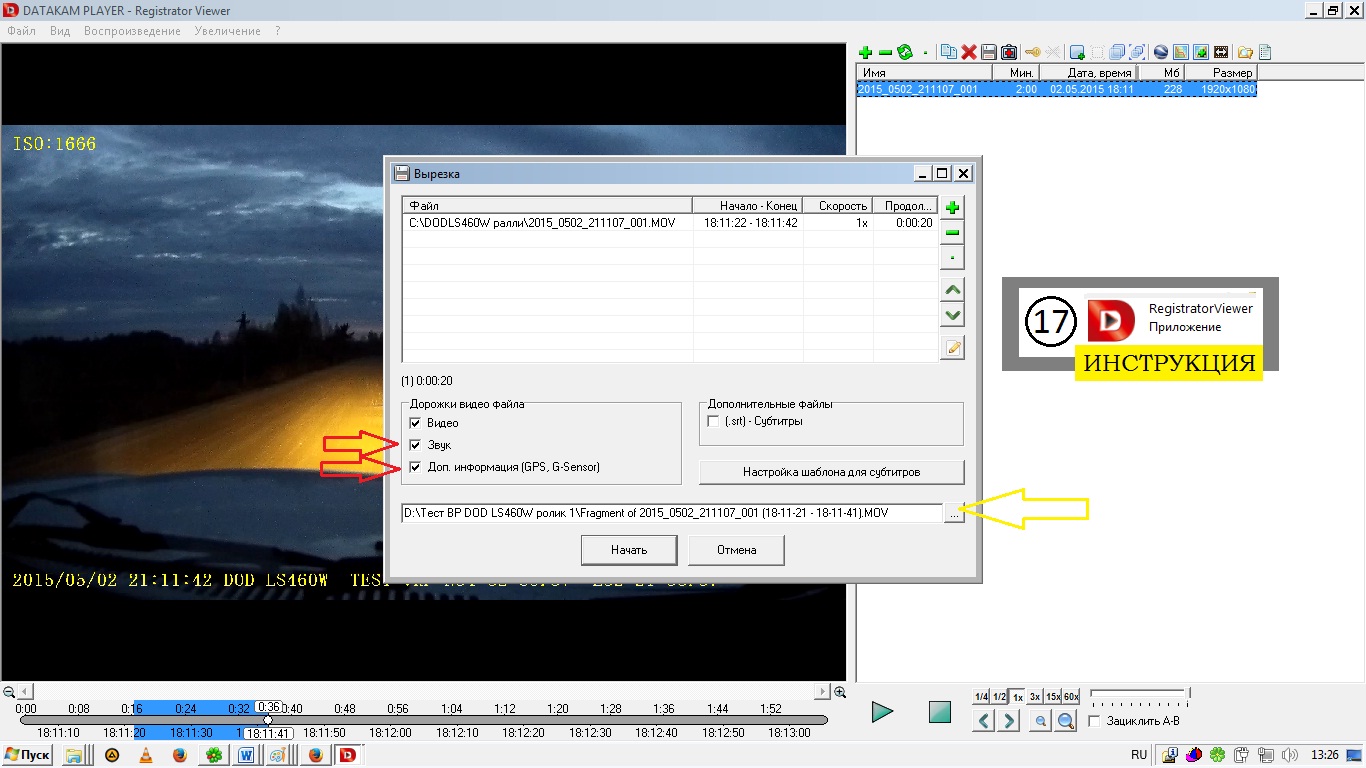Viewport: 1366px width, 768px height.
Task: Select 3x playback speed button
Action: point(1035,697)
